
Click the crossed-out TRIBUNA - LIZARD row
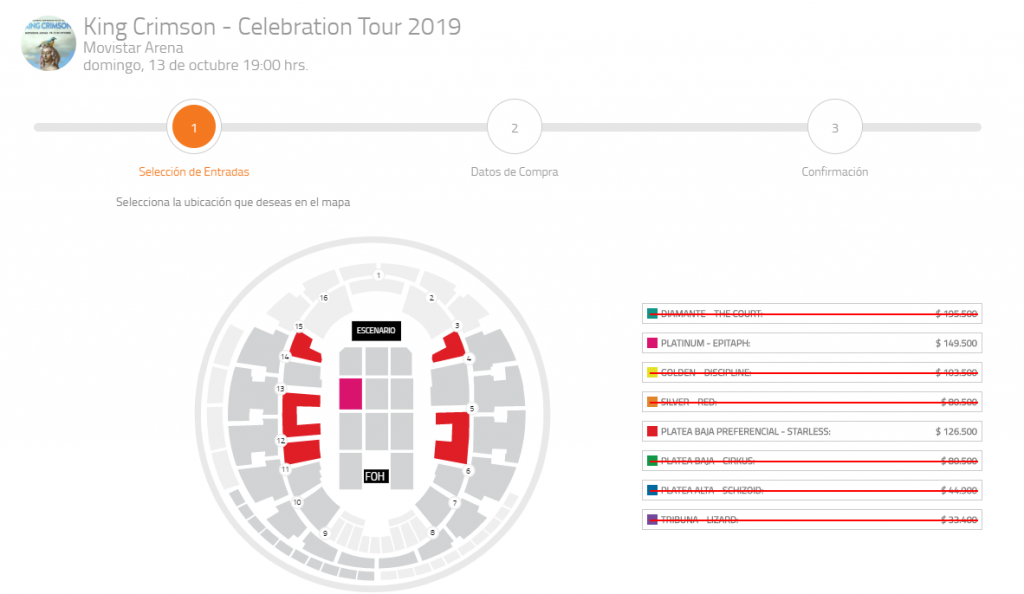(811, 520)
